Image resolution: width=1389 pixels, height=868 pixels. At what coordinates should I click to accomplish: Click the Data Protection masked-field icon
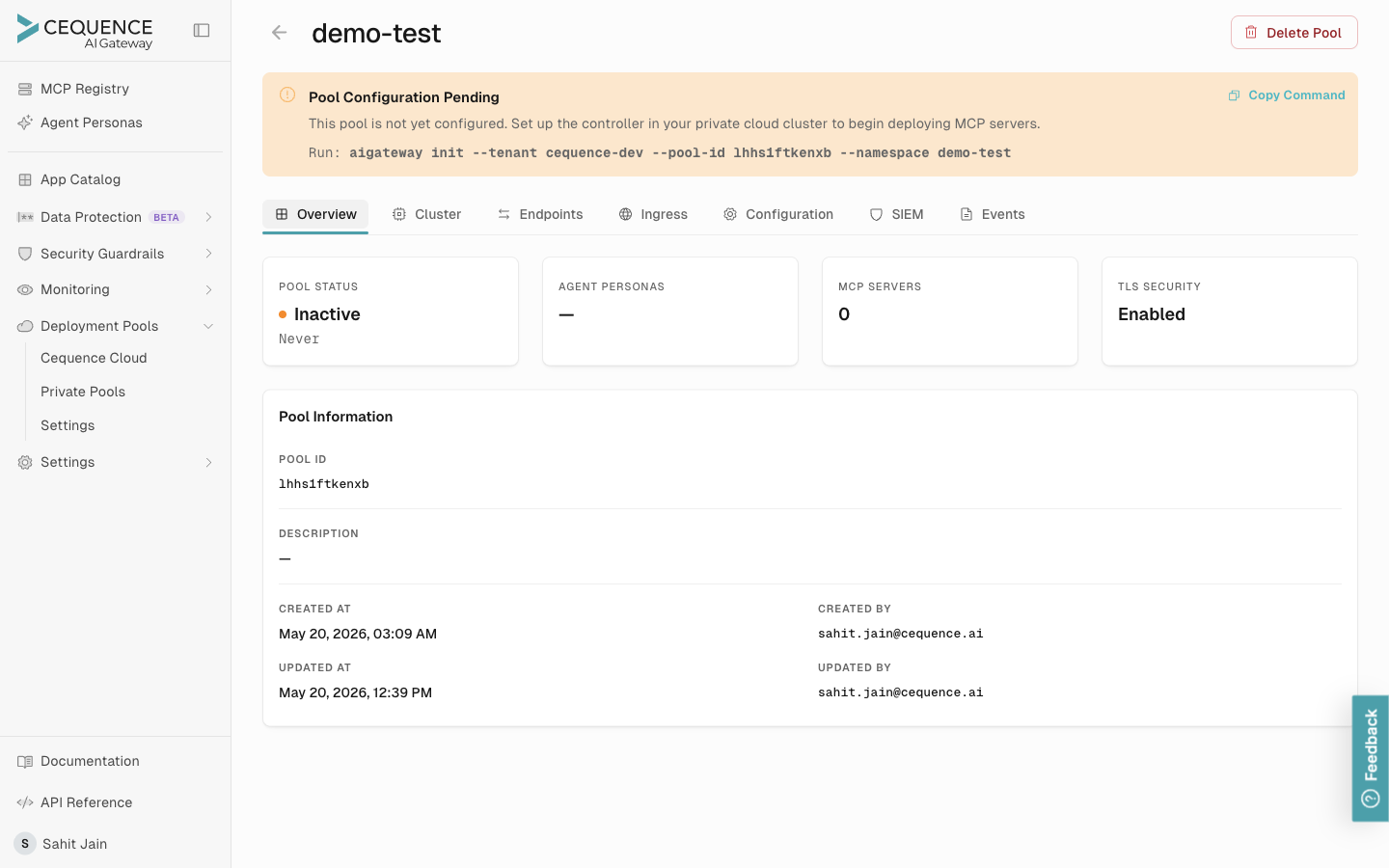[x=25, y=217]
